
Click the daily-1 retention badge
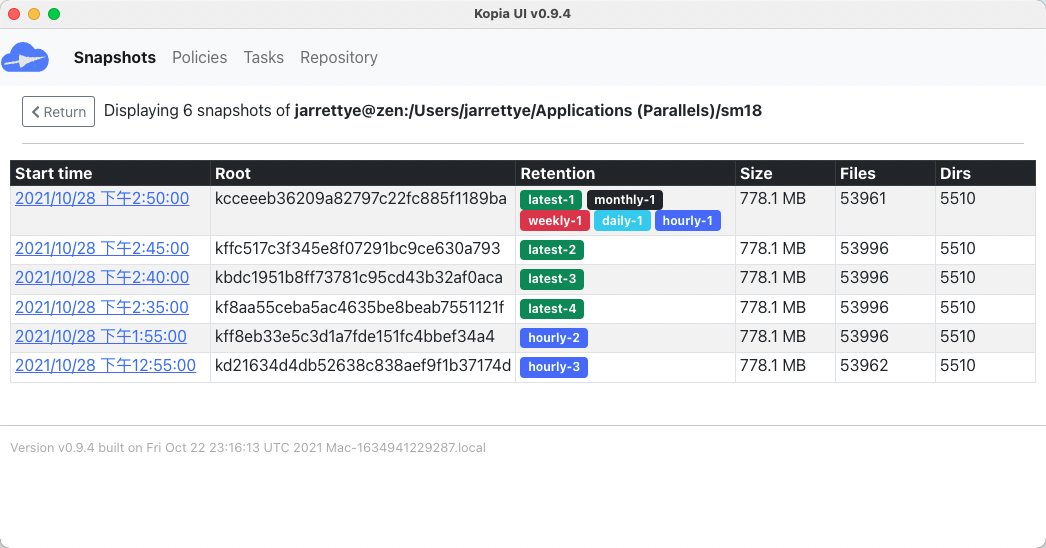[x=622, y=221]
